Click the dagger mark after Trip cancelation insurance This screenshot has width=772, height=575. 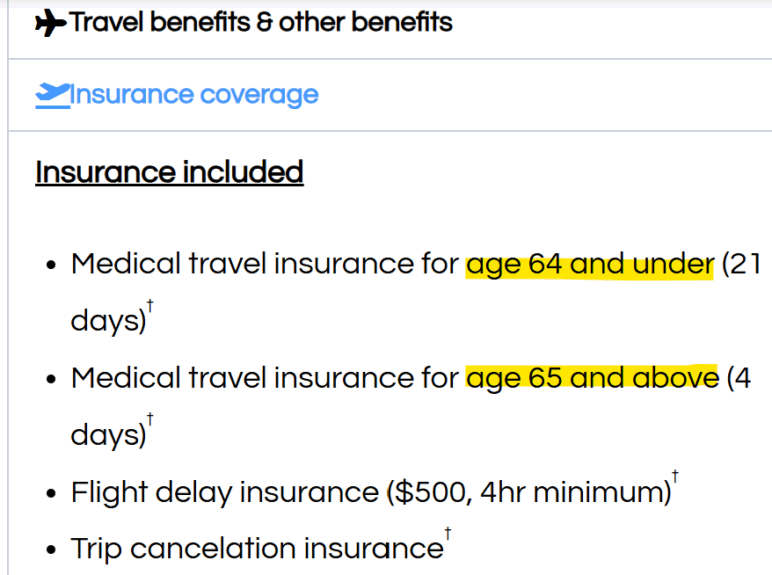click(448, 534)
